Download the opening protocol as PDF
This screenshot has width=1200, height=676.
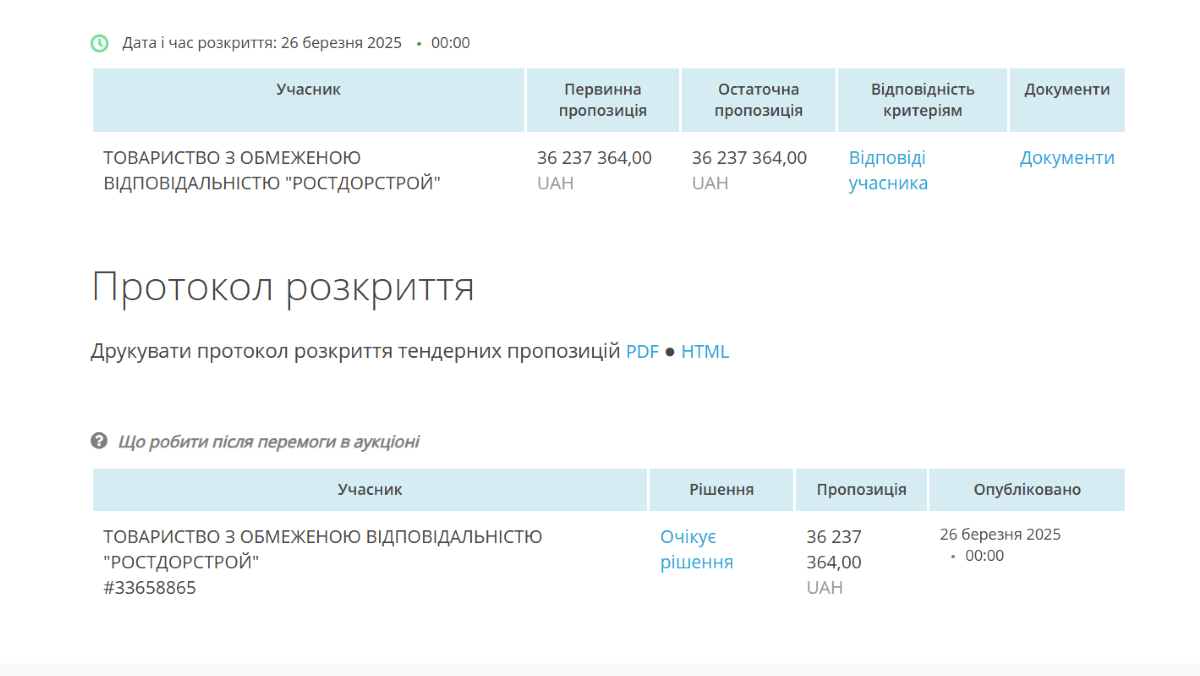pos(642,352)
